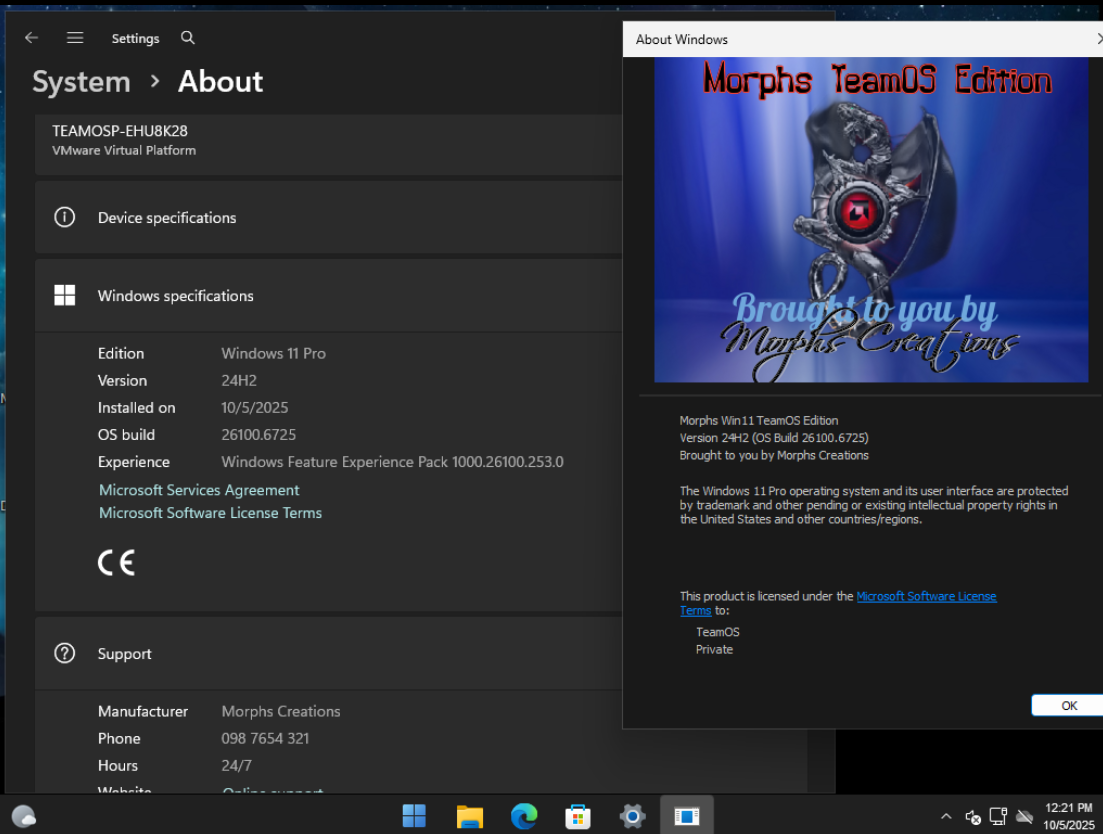Viewport: 1103px width, 834px height.
Task: Open Microsoft Edge from the taskbar
Action: coord(524,816)
